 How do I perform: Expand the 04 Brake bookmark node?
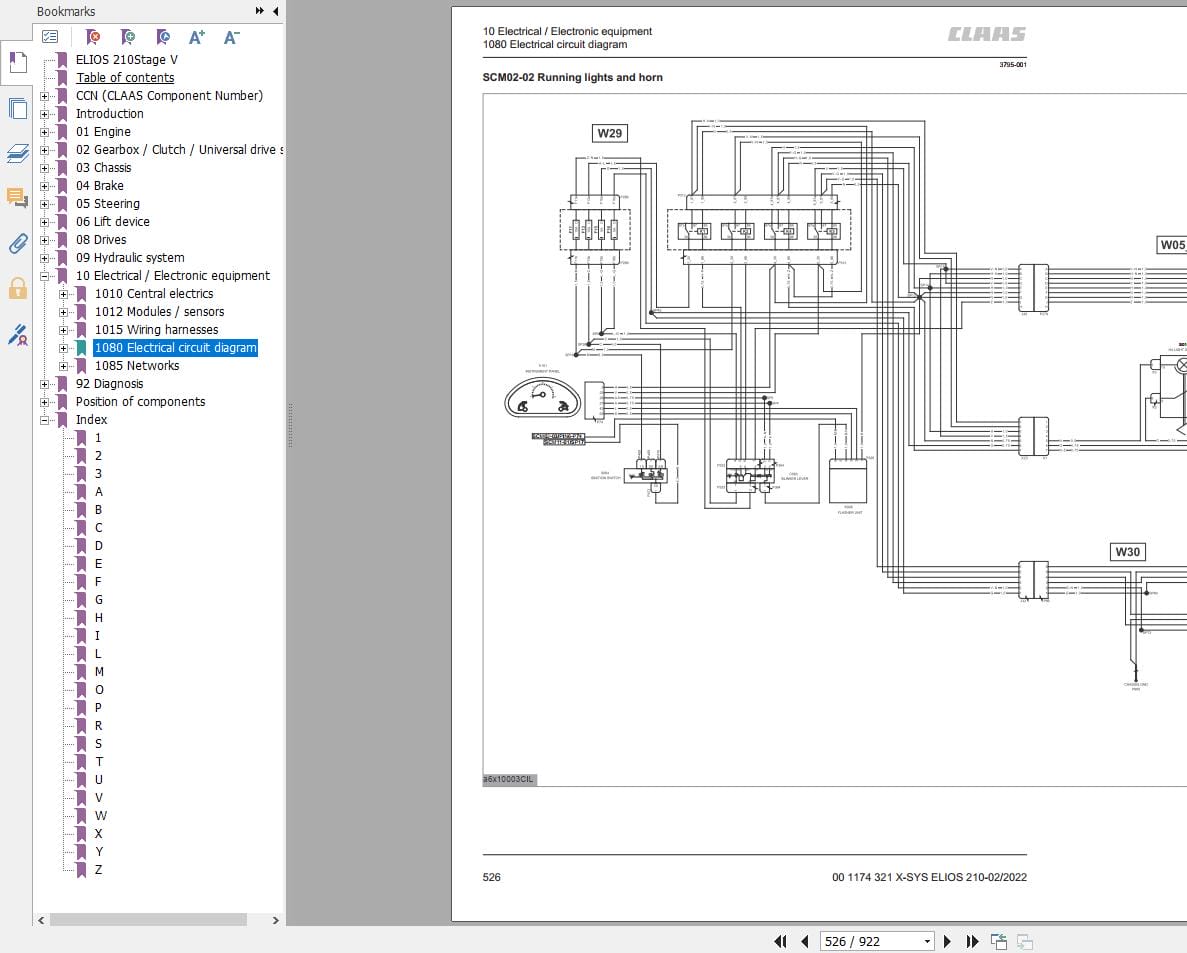45,186
